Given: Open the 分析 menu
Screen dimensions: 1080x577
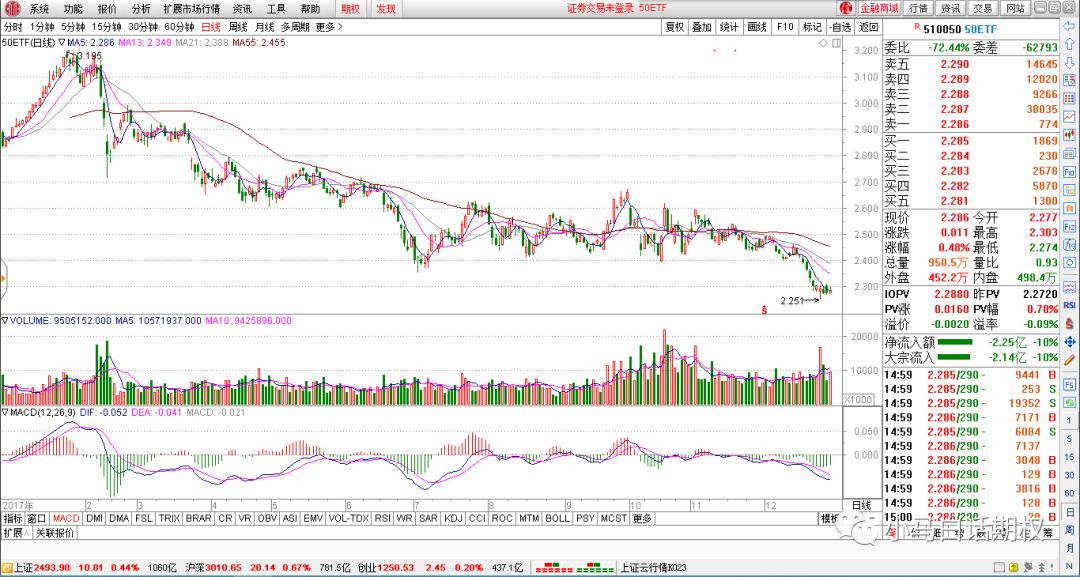Looking at the screenshot, I should tap(141, 8).
